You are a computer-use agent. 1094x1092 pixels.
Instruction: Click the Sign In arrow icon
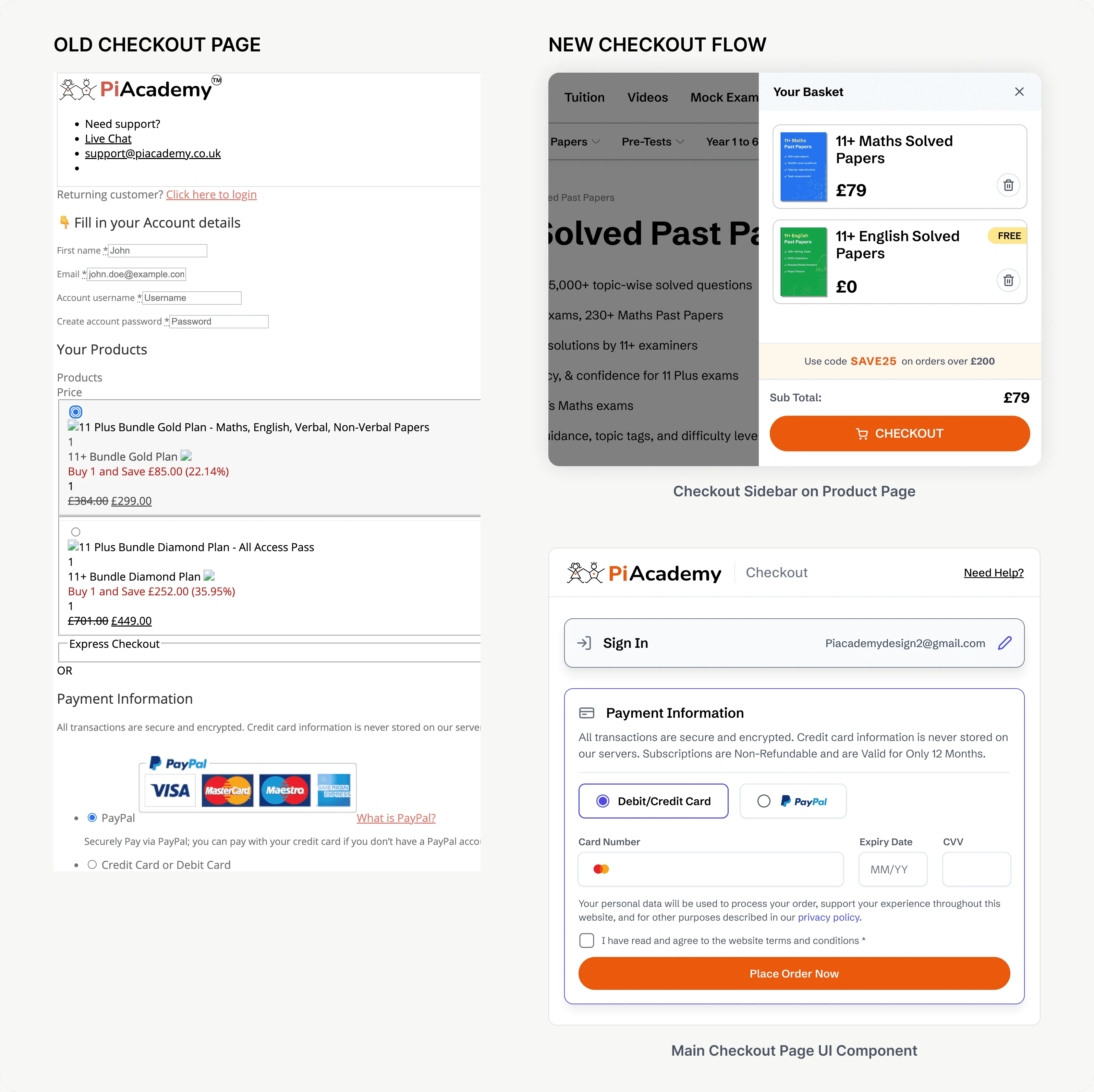584,643
